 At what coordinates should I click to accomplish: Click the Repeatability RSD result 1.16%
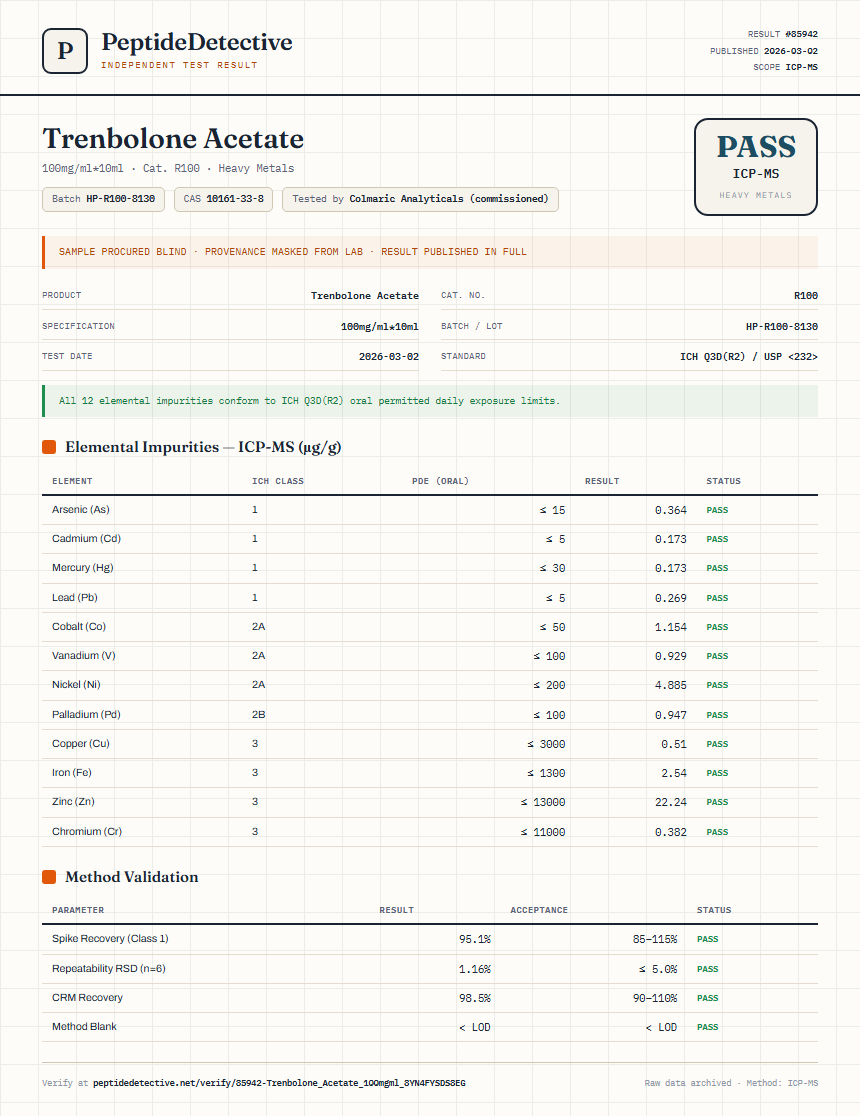[x=474, y=969]
